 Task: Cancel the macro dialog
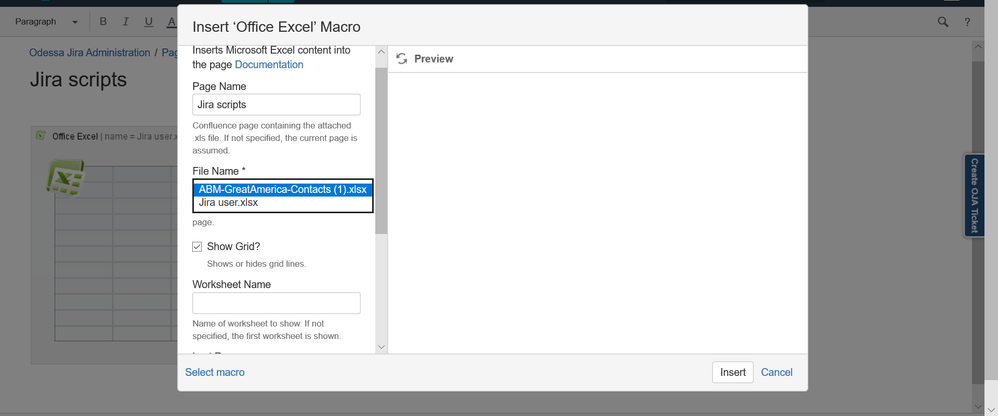pos(777,372)
